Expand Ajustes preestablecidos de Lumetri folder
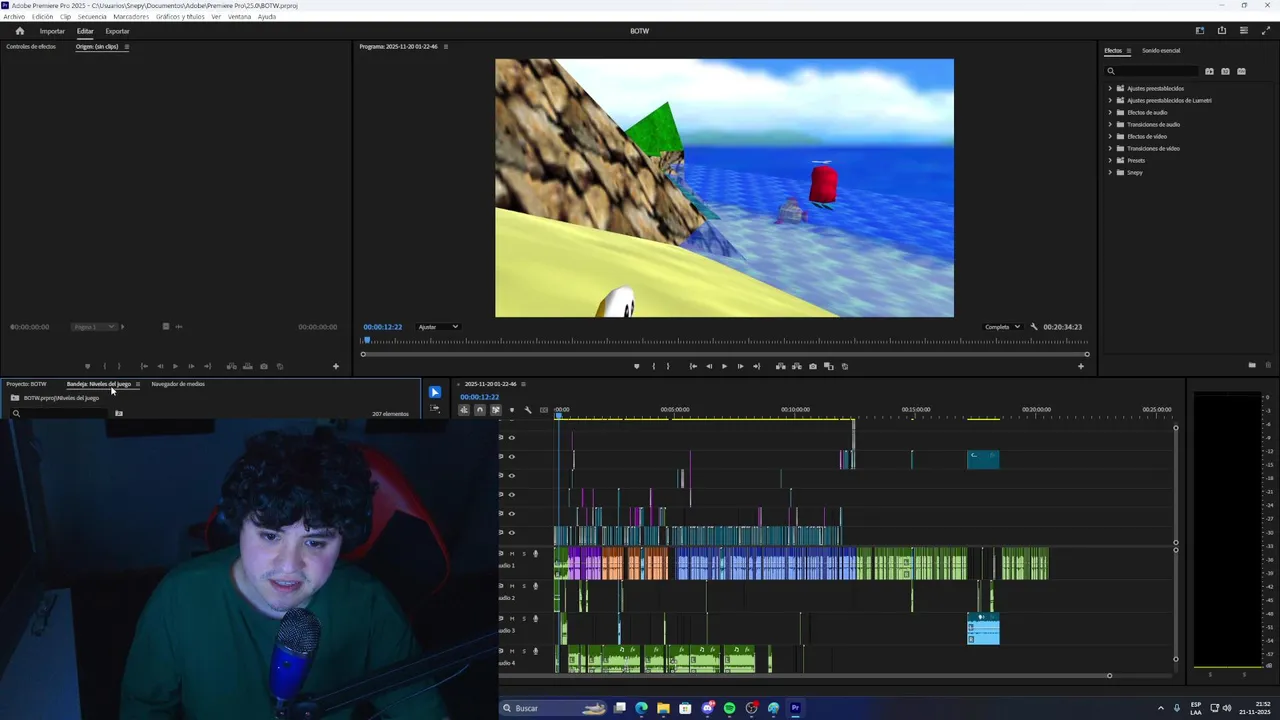Viewport: 1280px width, 720px height. coord(1110,101)
